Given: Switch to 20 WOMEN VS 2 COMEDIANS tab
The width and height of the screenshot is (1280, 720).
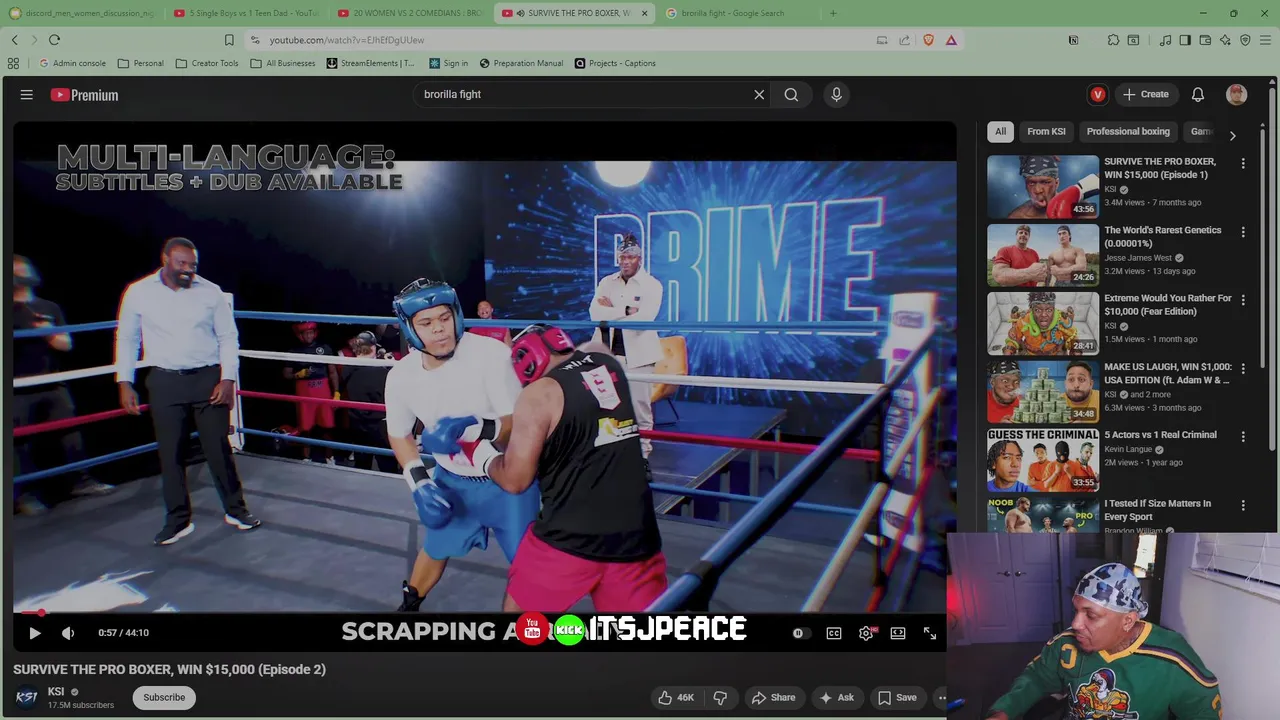Looking at the screenshot, I should [410, 13].
